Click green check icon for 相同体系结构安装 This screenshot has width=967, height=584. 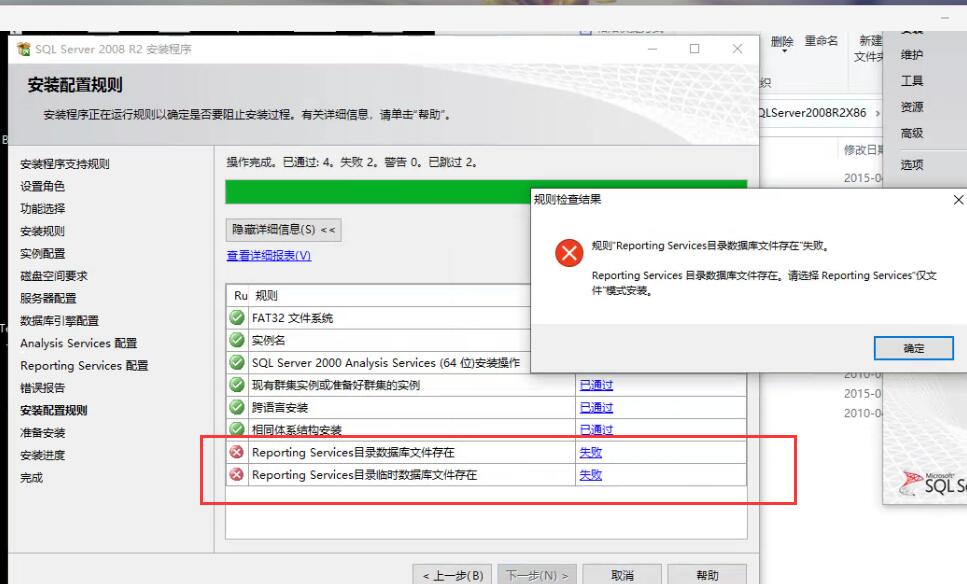237,429
